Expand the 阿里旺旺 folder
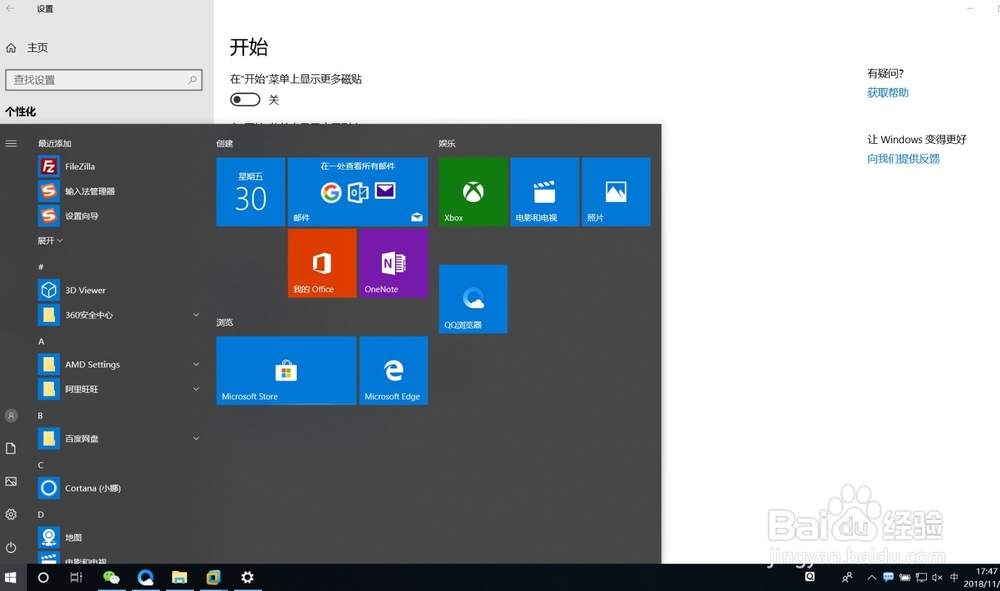This screenshot has width=1000, height=591. [x=118, y=389]
